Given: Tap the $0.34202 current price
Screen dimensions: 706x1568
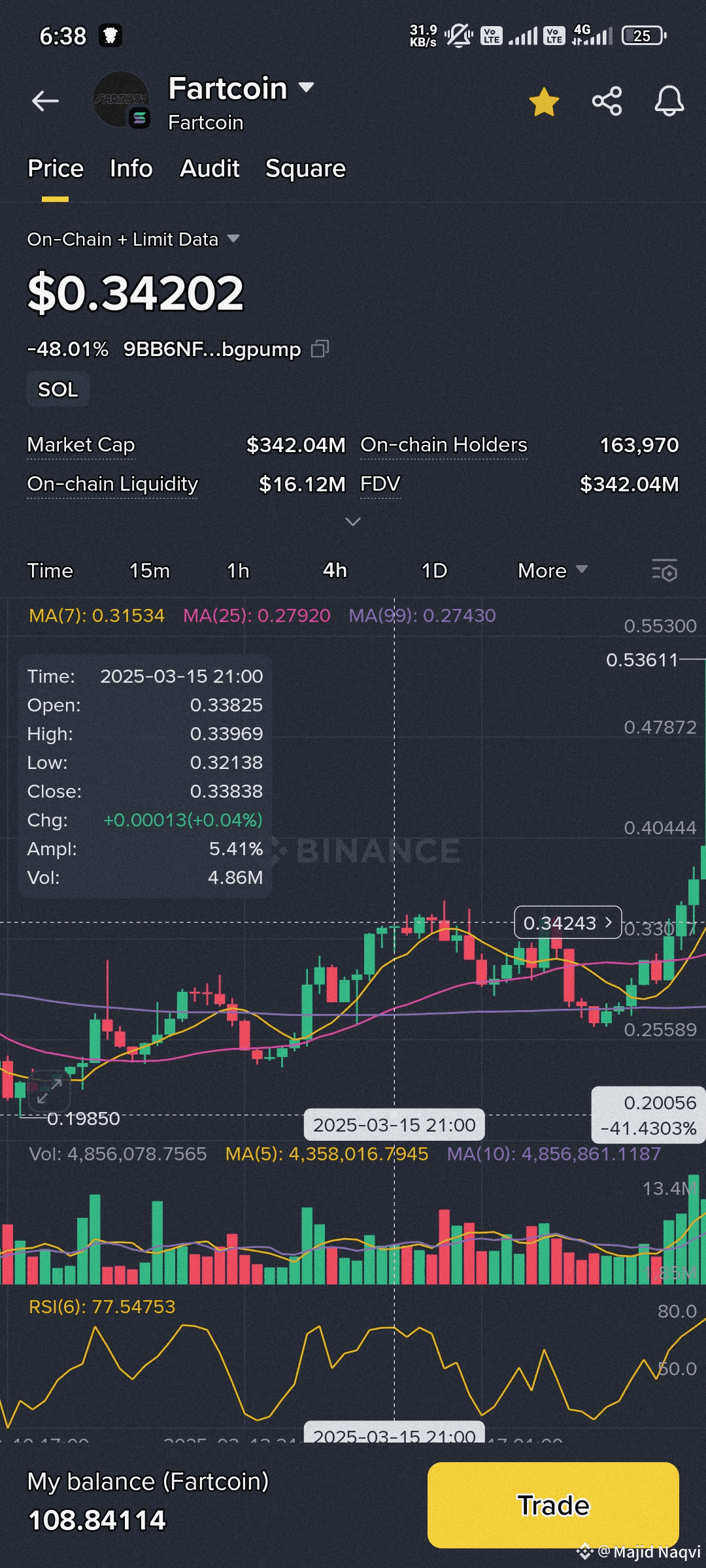Looking at the screenshot, I should coord(135,293).
